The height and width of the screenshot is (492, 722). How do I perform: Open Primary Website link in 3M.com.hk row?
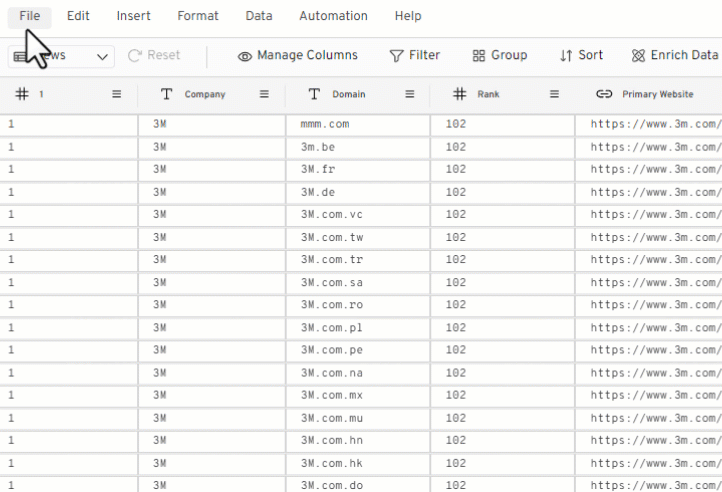[x=656, y=463]
